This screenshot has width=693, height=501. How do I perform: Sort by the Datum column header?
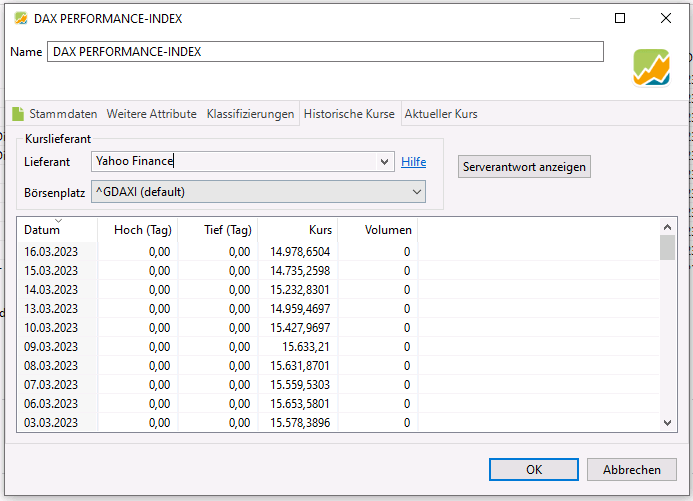[57, 230]
